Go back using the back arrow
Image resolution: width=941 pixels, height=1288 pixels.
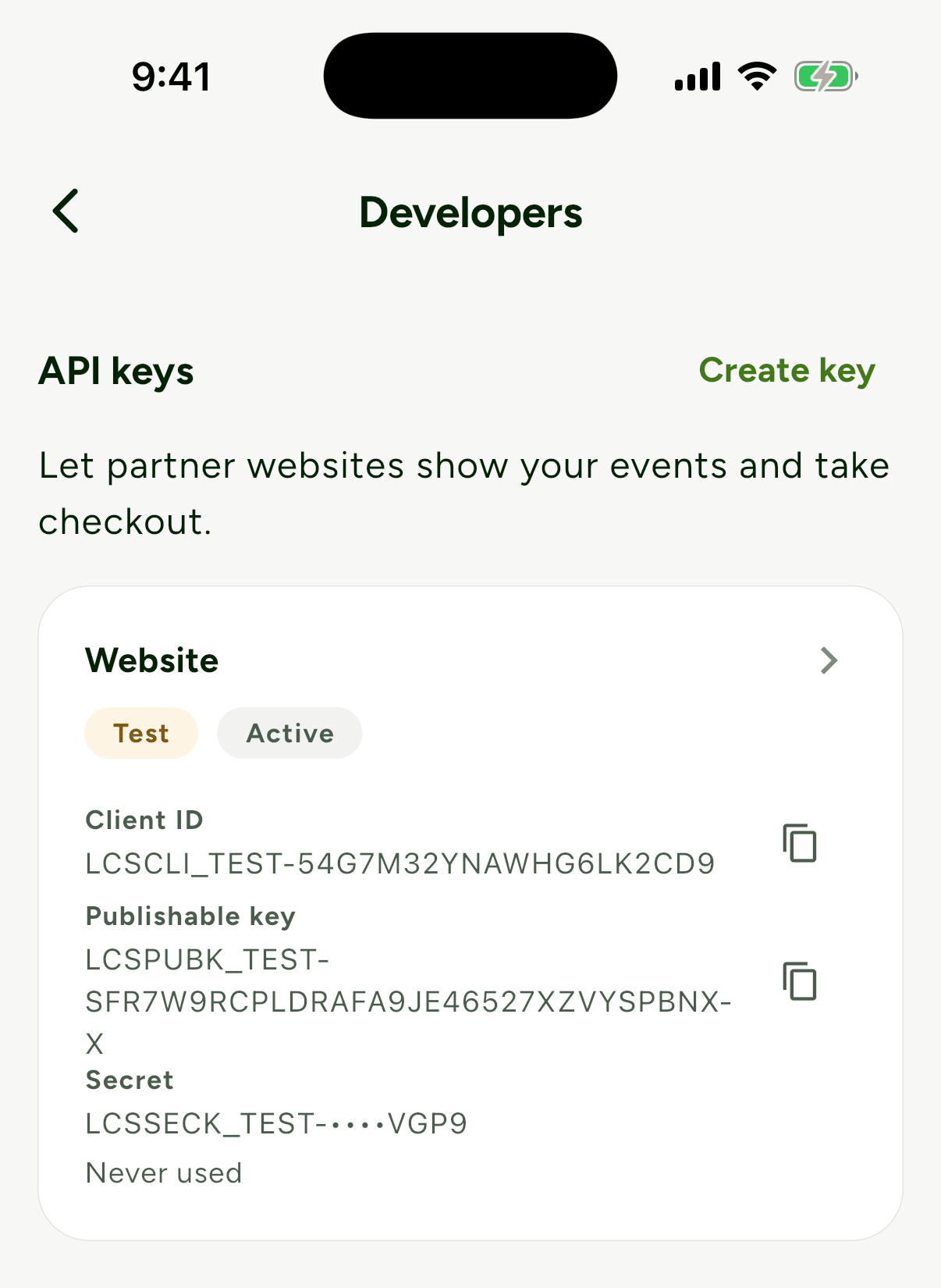pos(66,212)
